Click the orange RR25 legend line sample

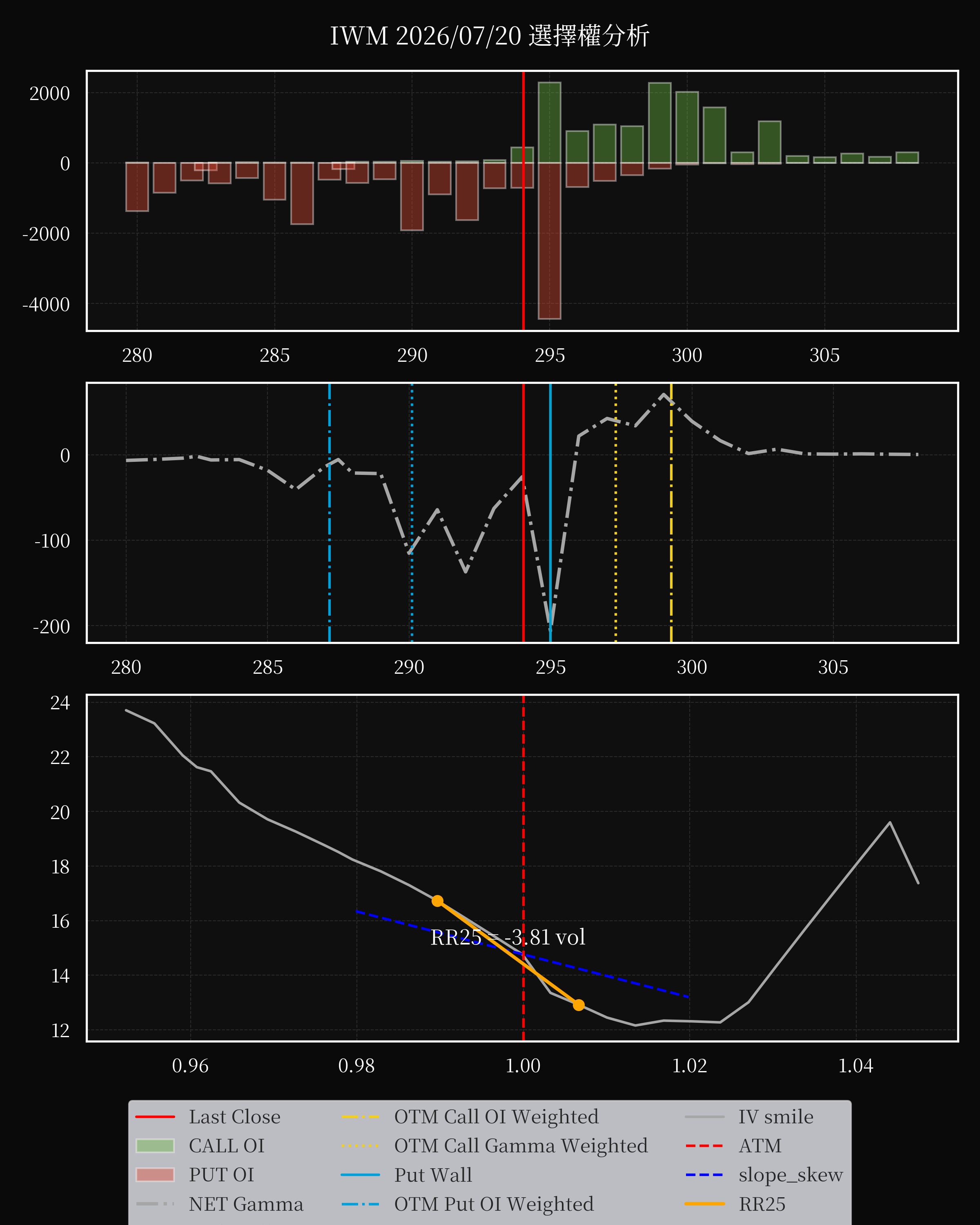point(704,1204)
